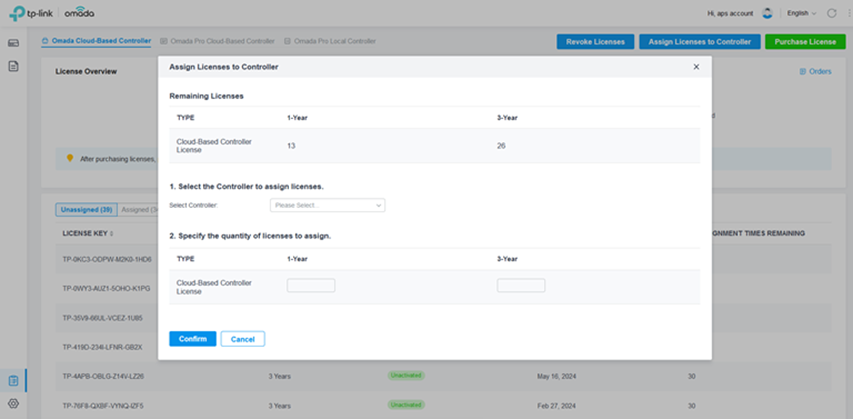This screenshot has width=853, height=419.
Task: Click license key TP-0WY3-AUZ1-5OHO-K1PG
Action: click(106, 288)
